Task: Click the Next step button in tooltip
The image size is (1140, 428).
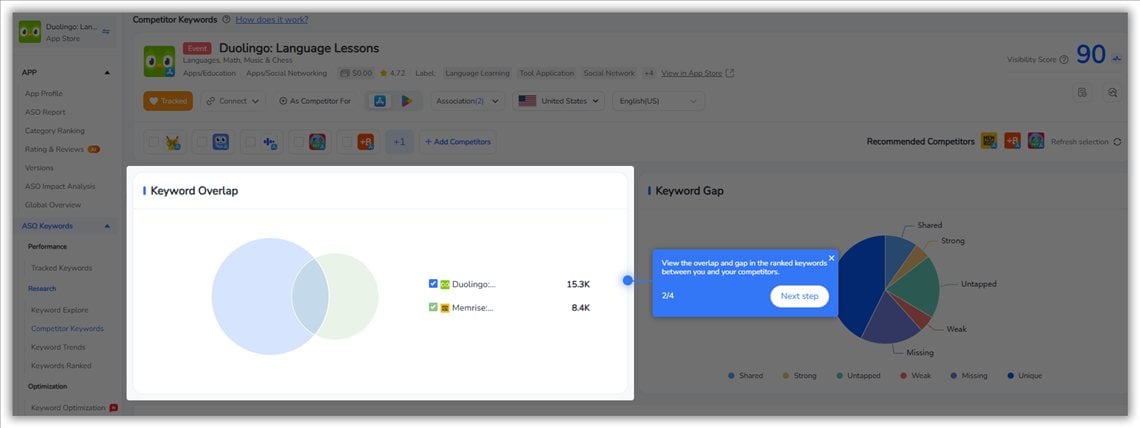Action: pyautogui.click(x=799, y=296)
